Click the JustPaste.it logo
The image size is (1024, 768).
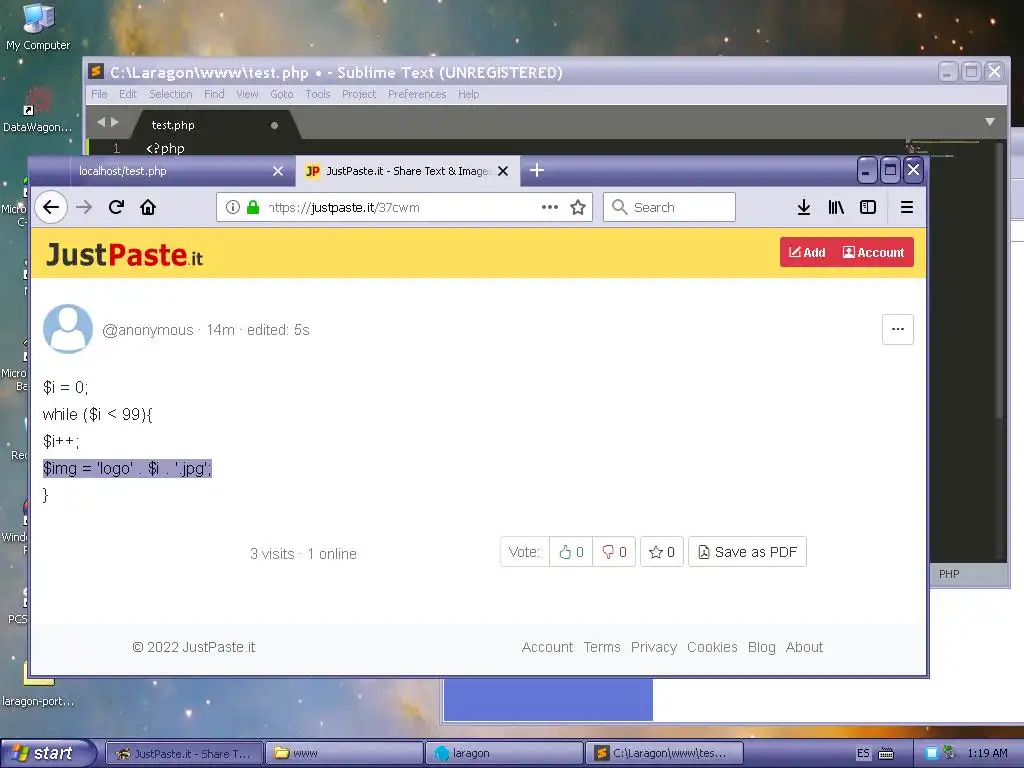124,254
